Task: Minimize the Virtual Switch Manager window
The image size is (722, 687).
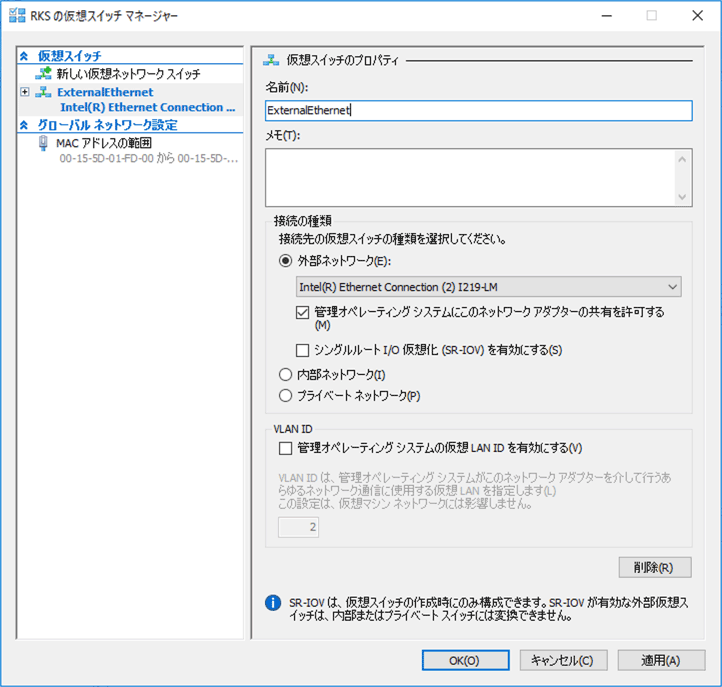Action: pyautogui.click(x=607, y=16)
